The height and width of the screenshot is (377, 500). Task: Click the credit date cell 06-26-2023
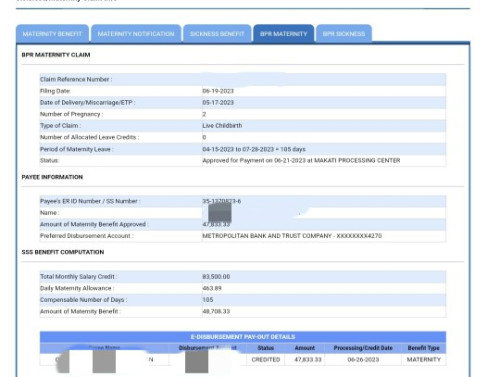pyautogui.click(x=363, y=360)
